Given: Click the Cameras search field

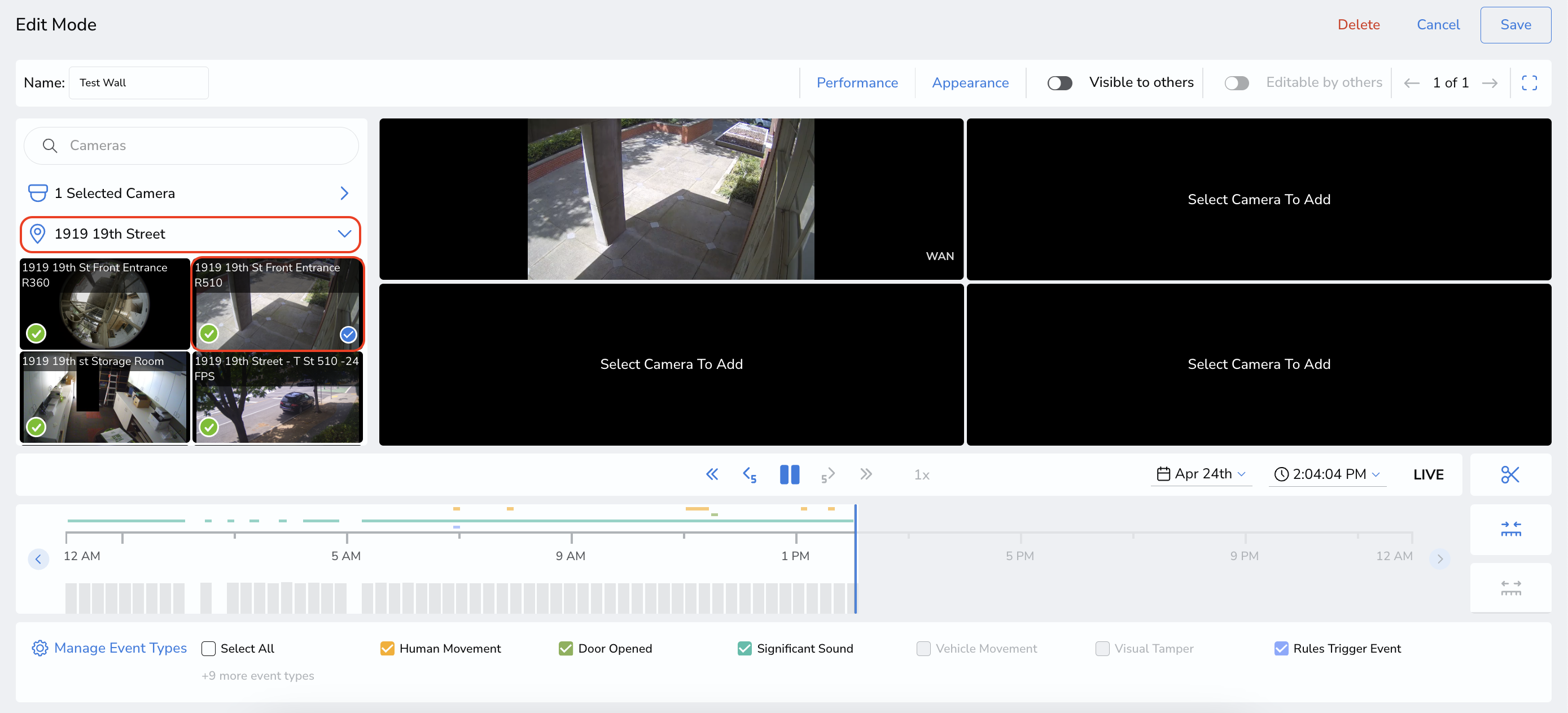Looking at the screenshot, I should (x=191, y=146).
